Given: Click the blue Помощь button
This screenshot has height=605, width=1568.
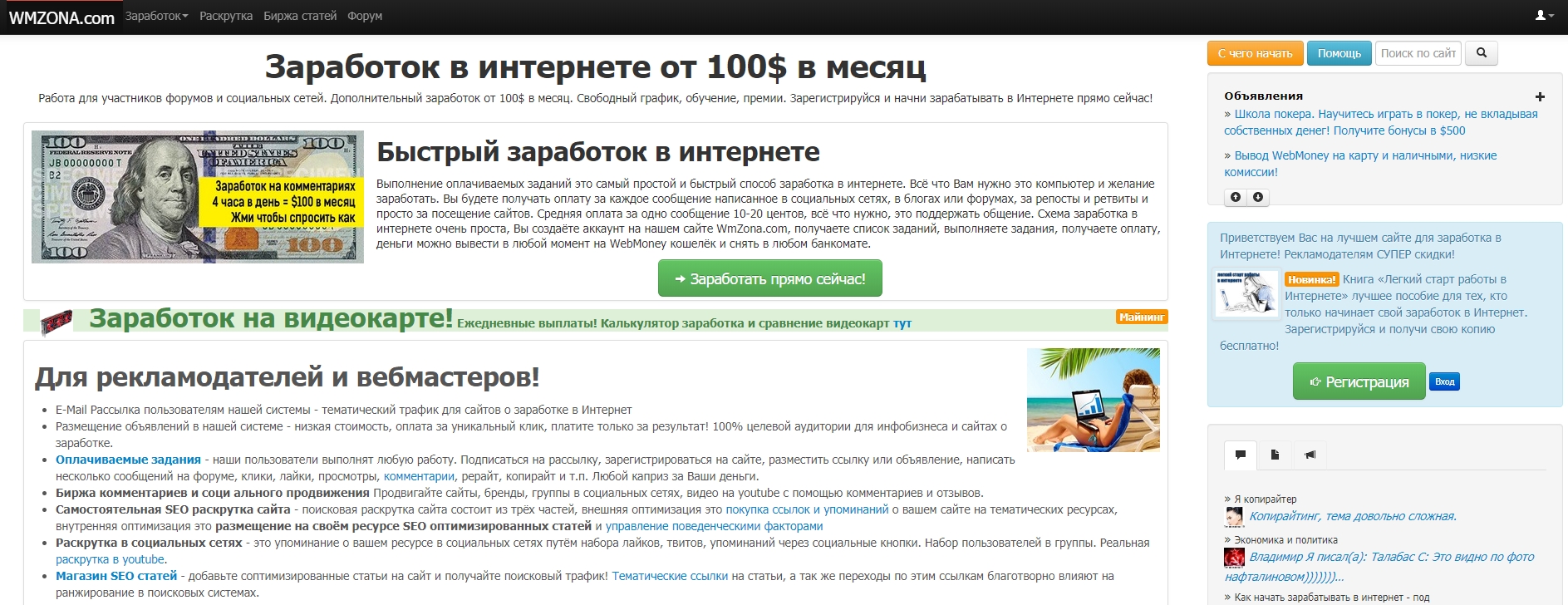Looking at the screenshot, I should coord(1339,53).
